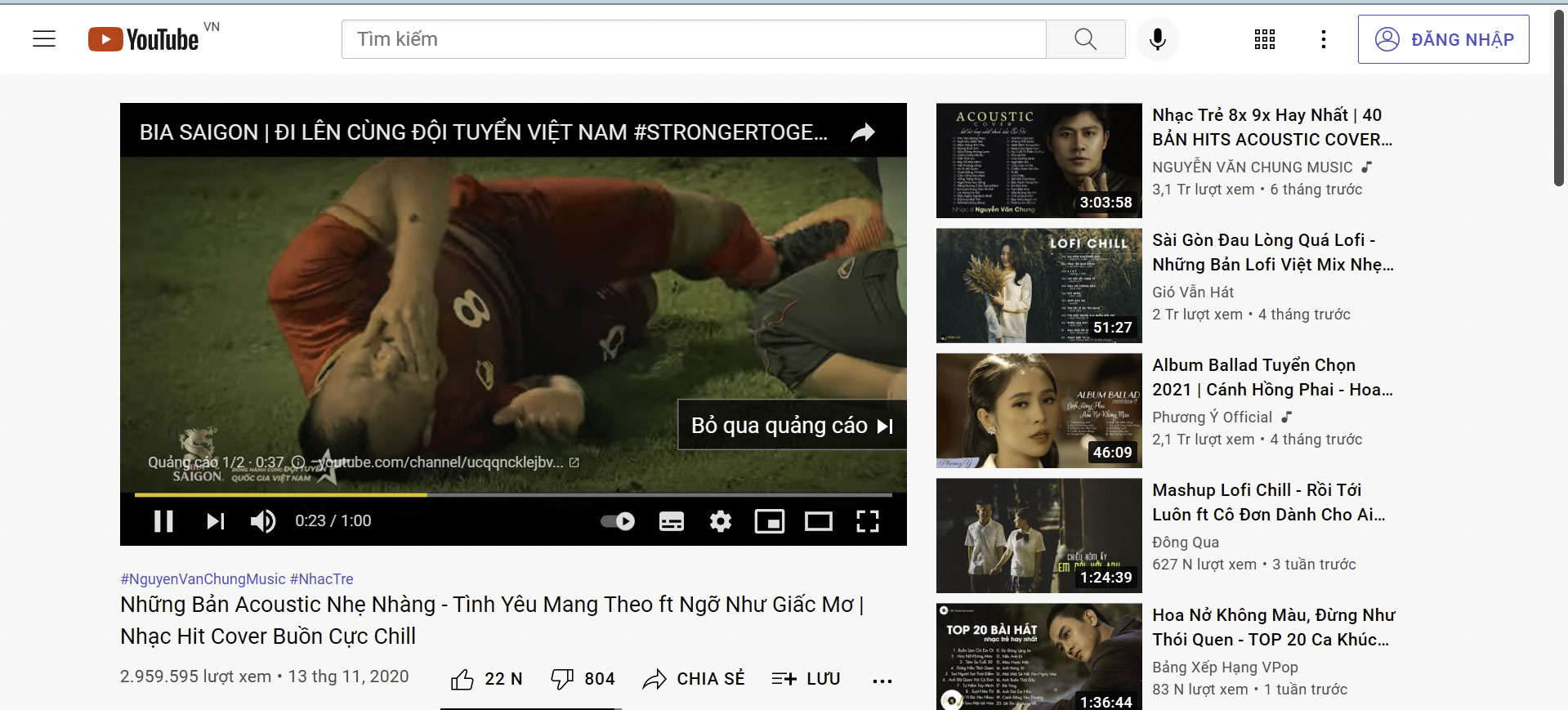This screenshot has height=710, width=1568.
Task: Visit NGUYỄN VĂN CHUNG MUSIC channel
Action: point(1253,167)
